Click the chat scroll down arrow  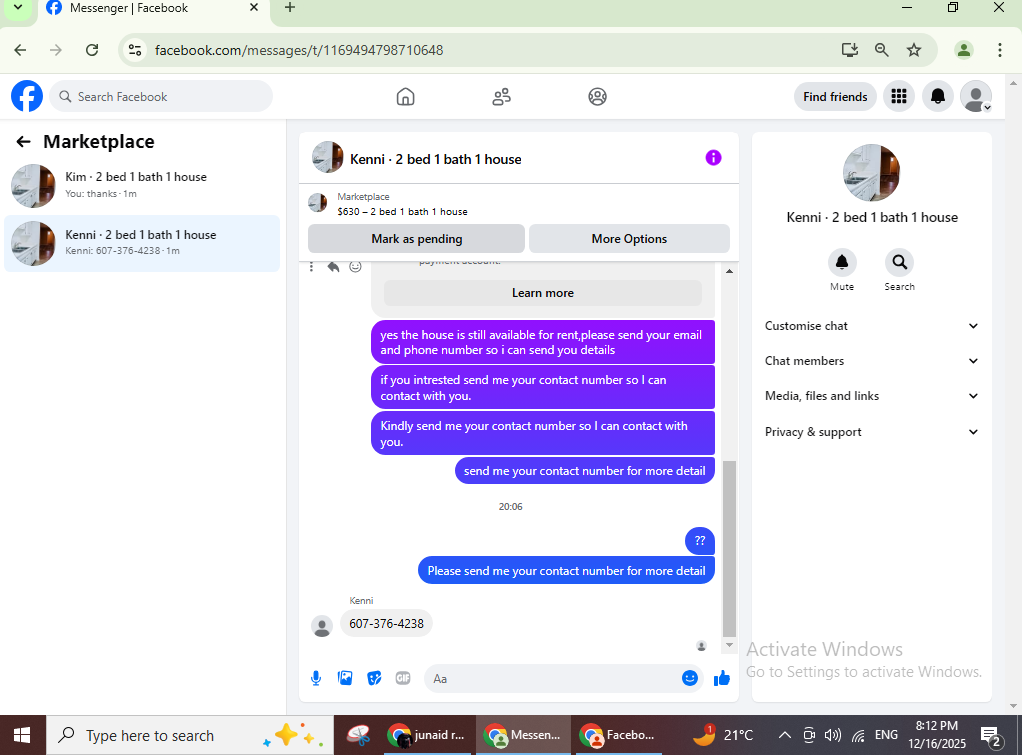(x=729, y=645)
